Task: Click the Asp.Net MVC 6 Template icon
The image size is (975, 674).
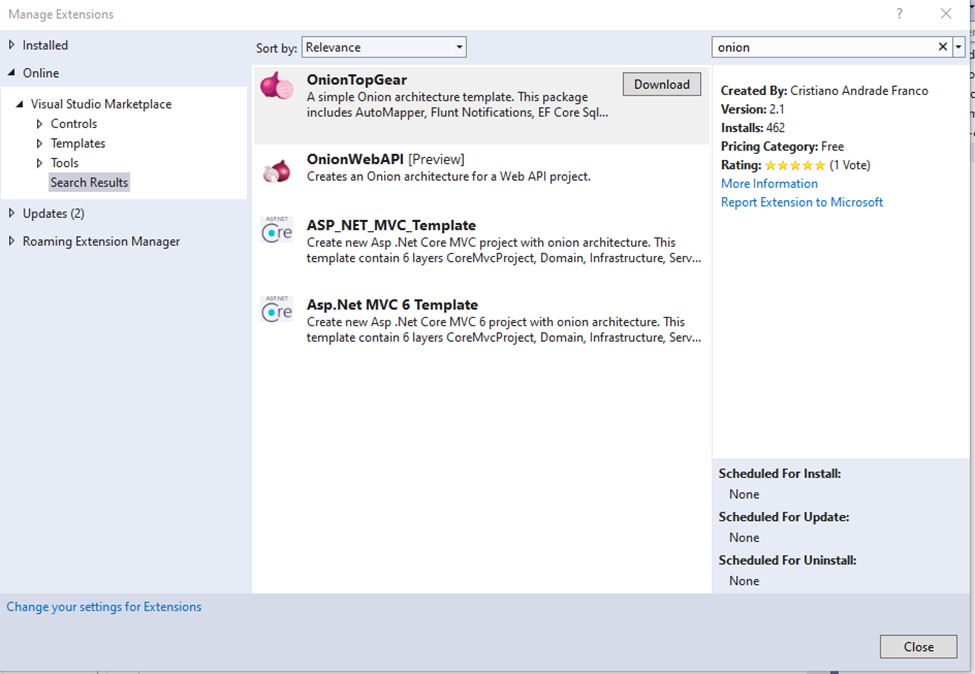Action: tap(277, 309)
